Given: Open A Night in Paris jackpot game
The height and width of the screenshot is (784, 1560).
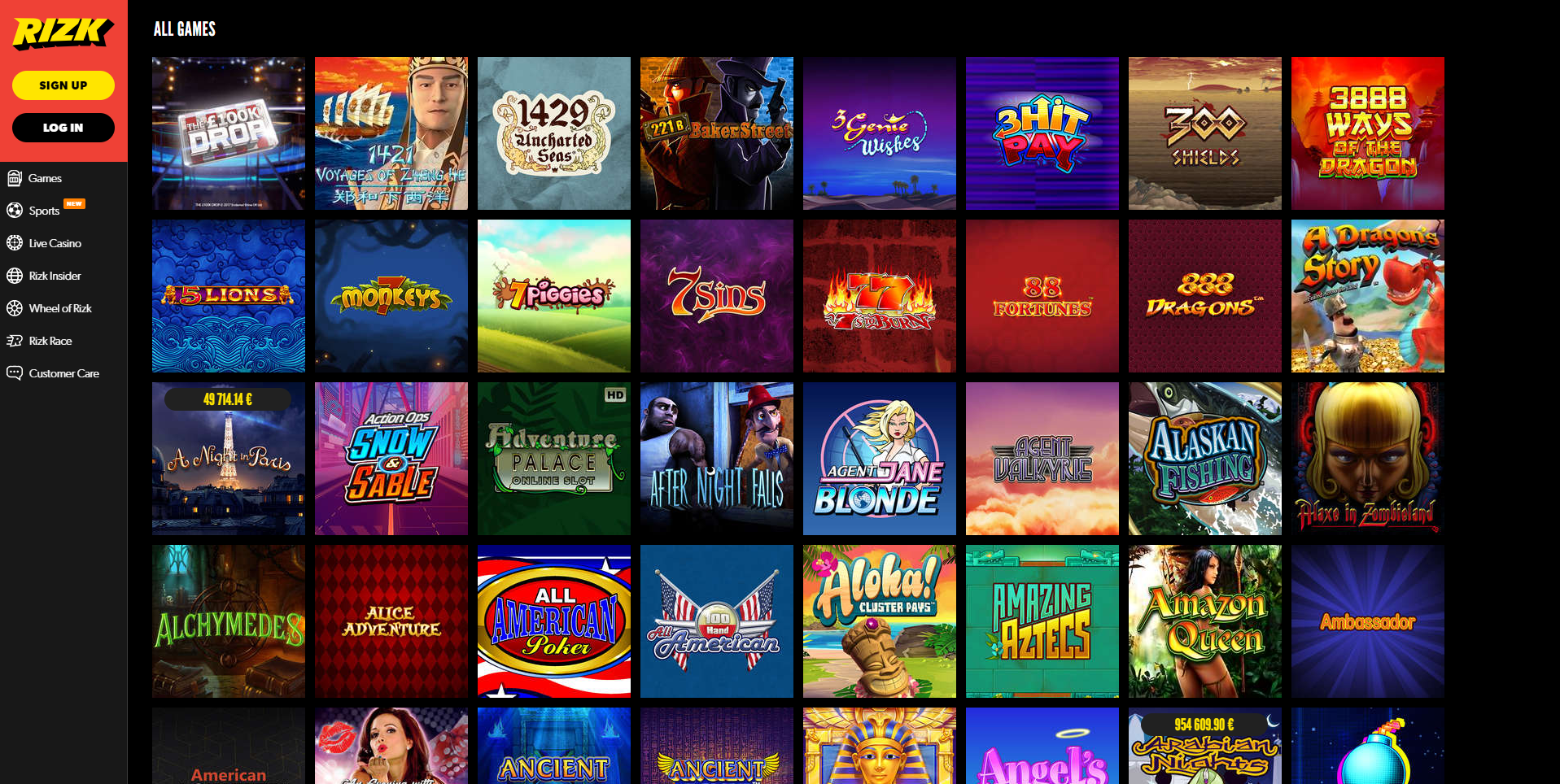Looking at the screenshot, I should 229,459.
